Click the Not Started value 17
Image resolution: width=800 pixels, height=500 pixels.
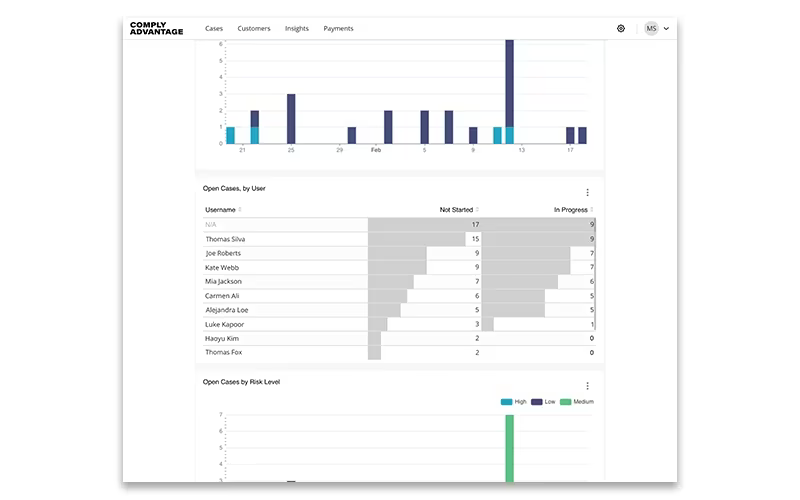tap(475, 224)
